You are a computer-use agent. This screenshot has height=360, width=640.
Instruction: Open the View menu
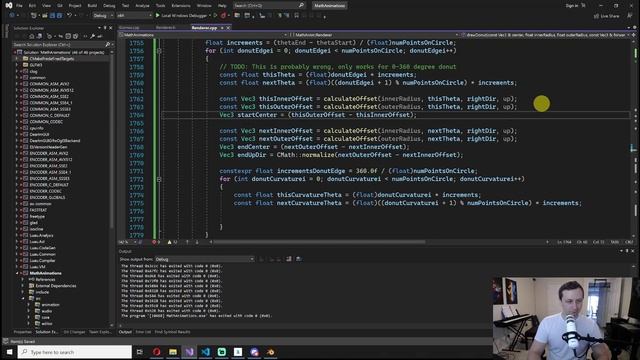coord(47,6)
